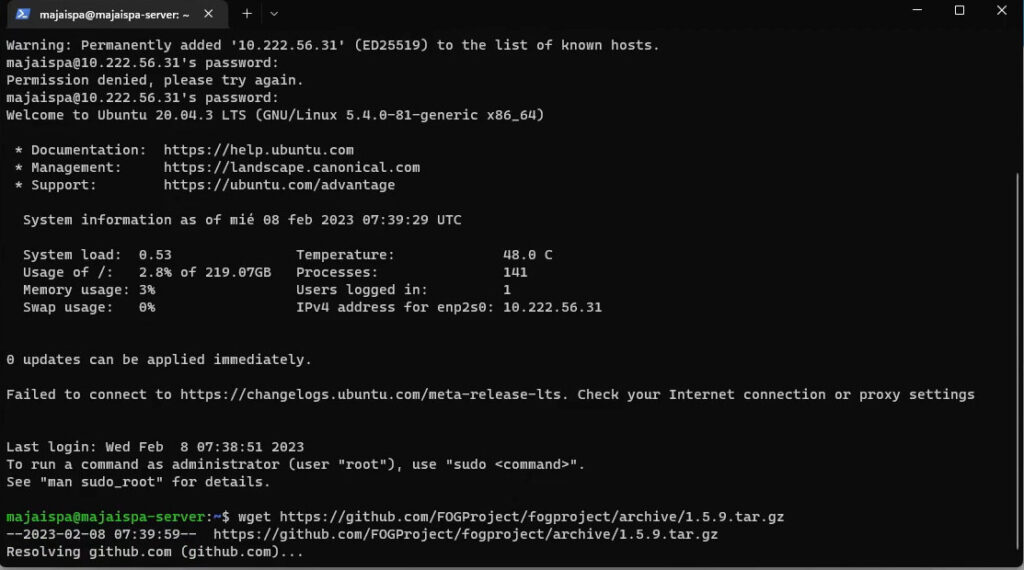Close the majaispa@majaispa-server tab
Viewport: 1024px width, 570px height.
point(209,14)
